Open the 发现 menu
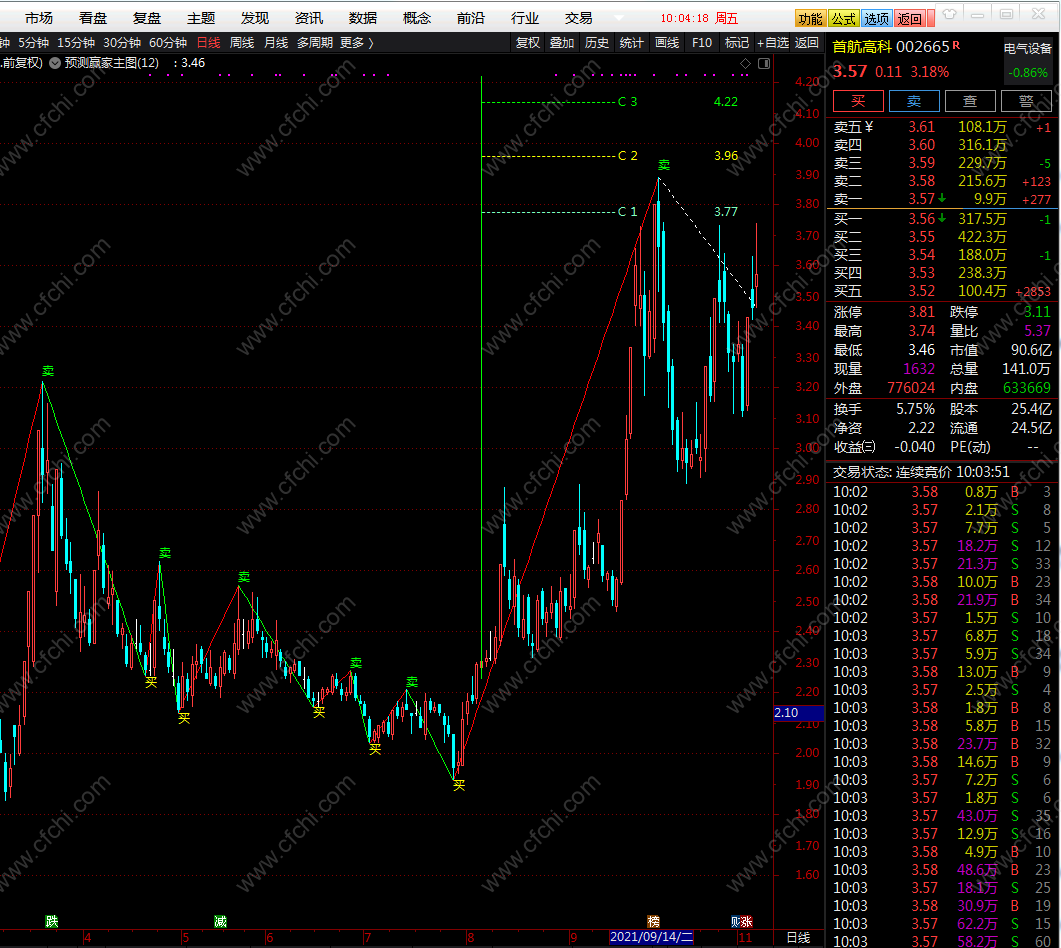The height and width of the screenshot is (948, 1061). click(x=255, y=18)
